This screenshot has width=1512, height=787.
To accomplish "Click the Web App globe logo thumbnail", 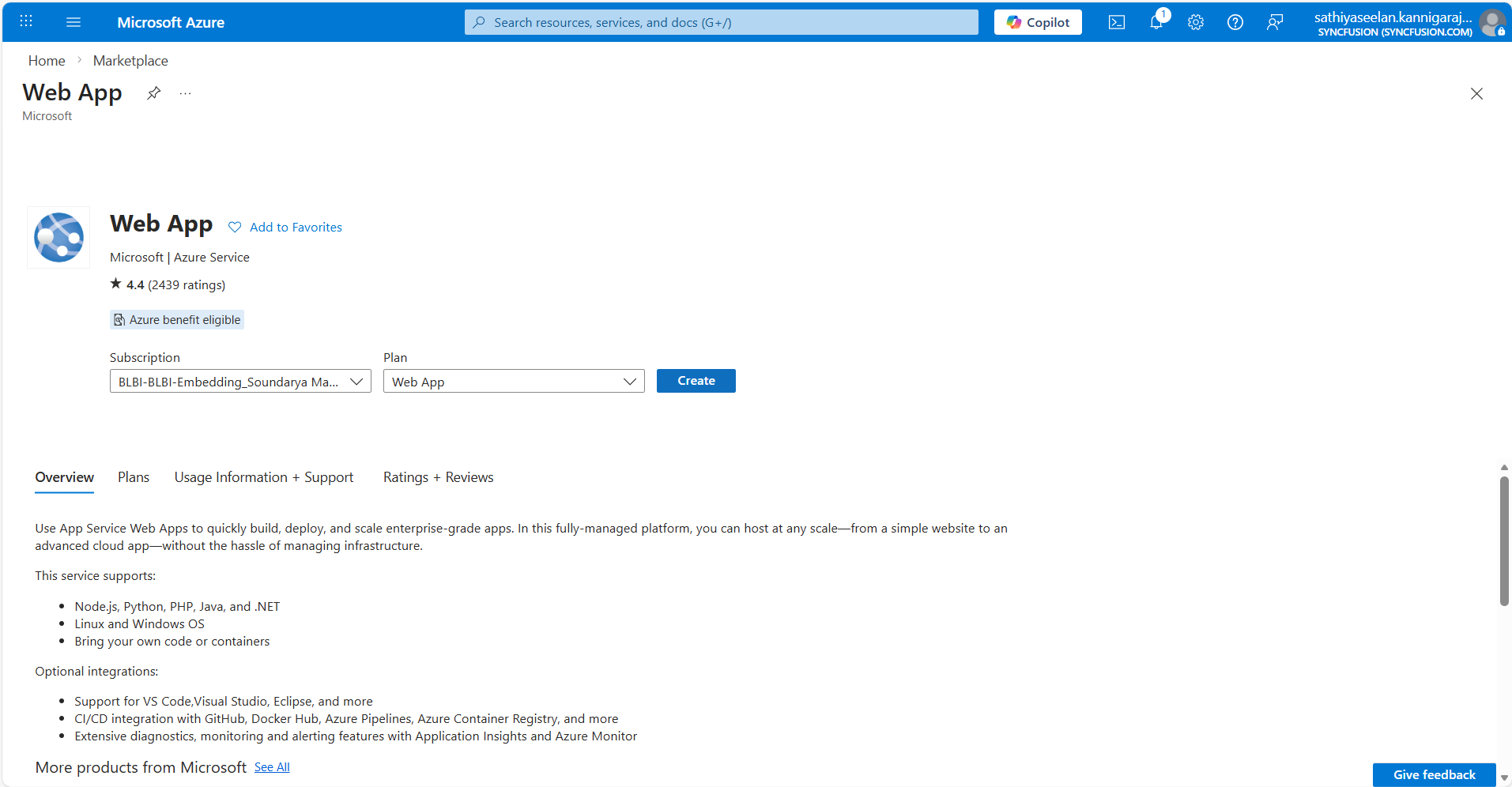I will coord(58,237).
